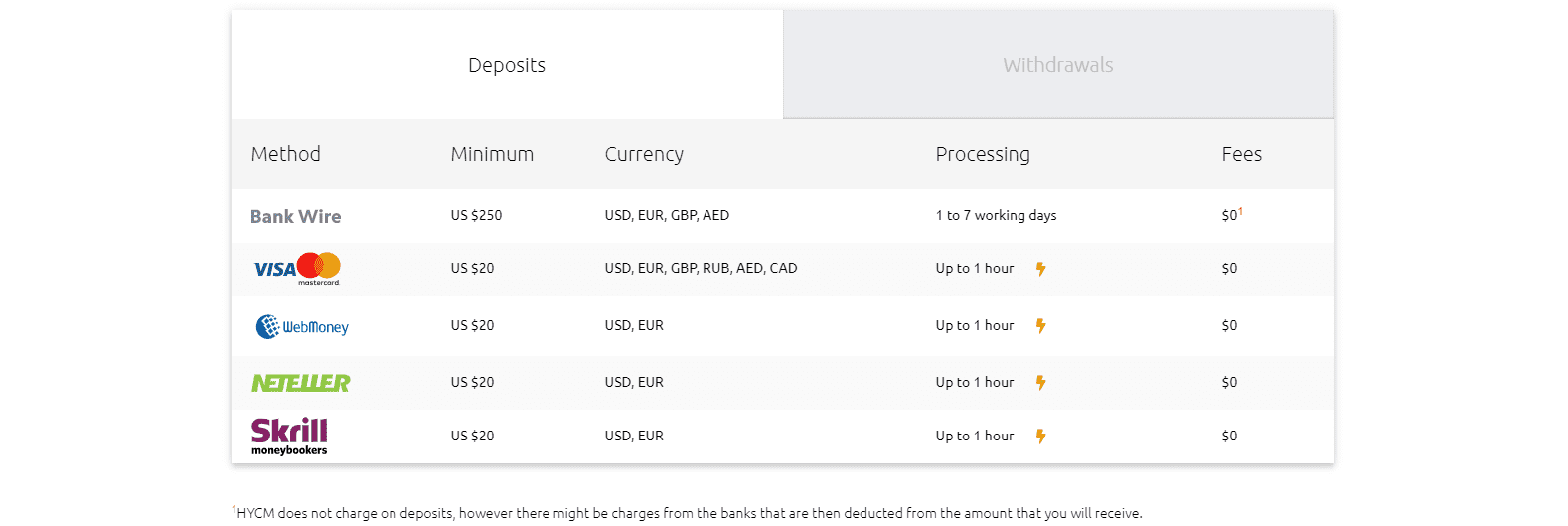Image resolution: width=1568 pixels, height=526 pixels.
Task: Click the Minimum column header
Action: [x=492, y=154]
